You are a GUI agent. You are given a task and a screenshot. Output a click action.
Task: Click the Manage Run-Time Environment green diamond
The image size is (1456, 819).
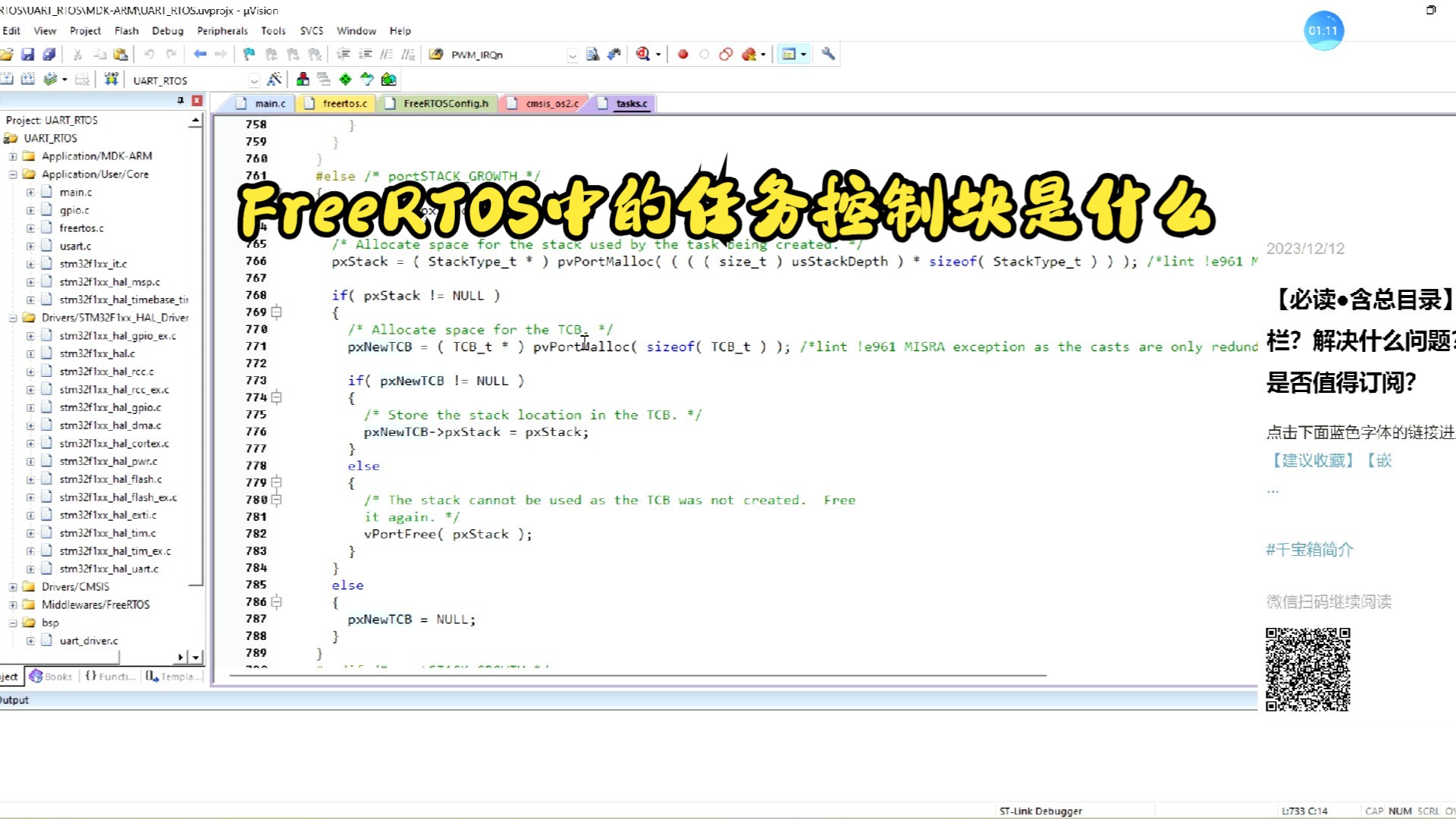[x=346, y=79]
